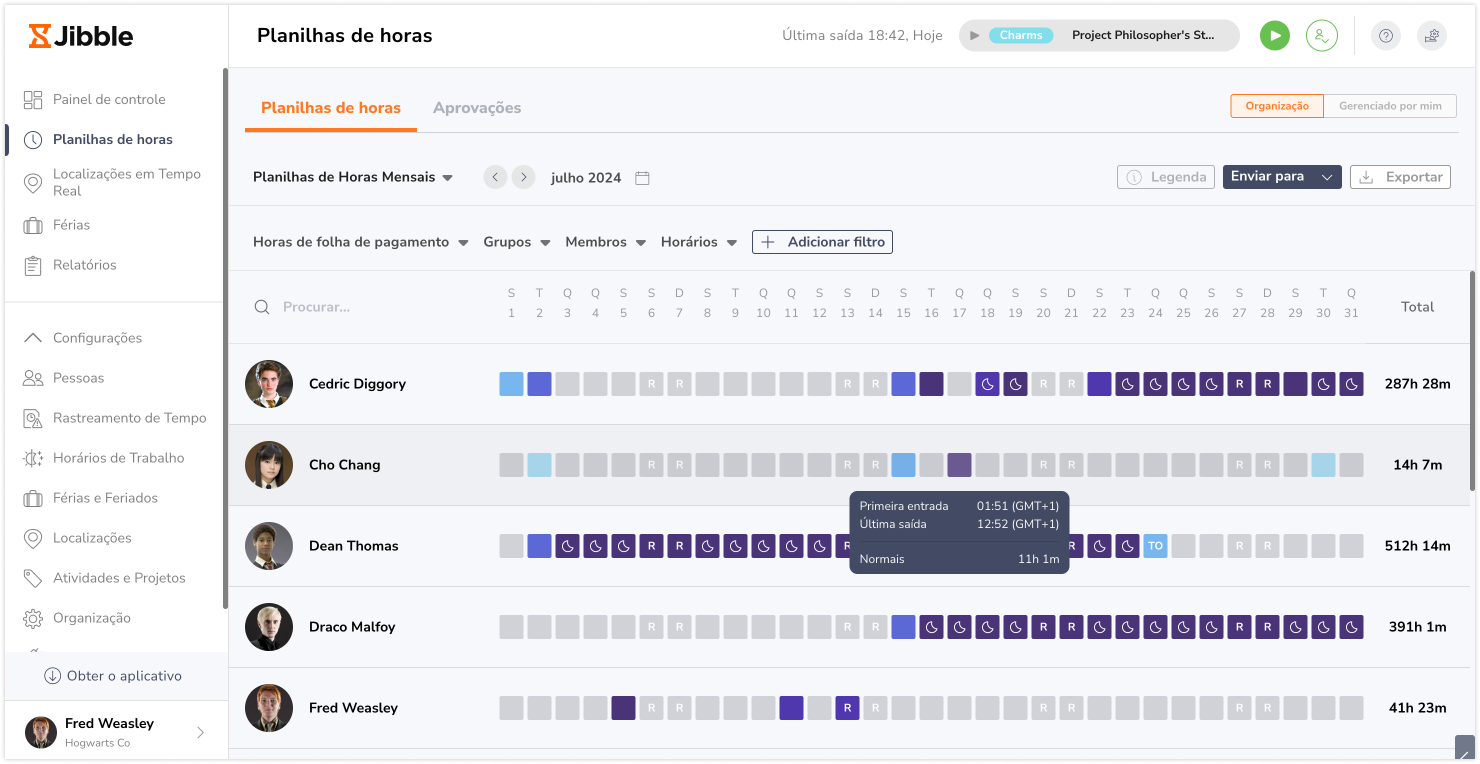Switch to the Planilhas de horas tab
Viewport: 1480px width, 764px height.
click(331, 108)
